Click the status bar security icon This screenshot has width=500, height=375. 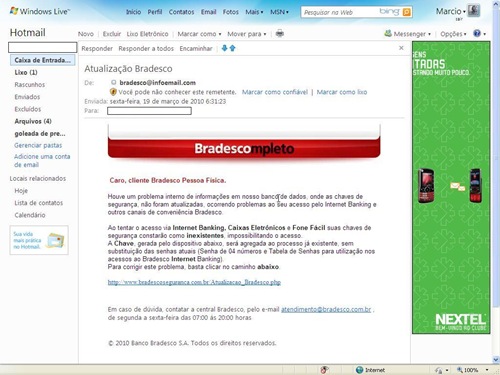point(324,369)
